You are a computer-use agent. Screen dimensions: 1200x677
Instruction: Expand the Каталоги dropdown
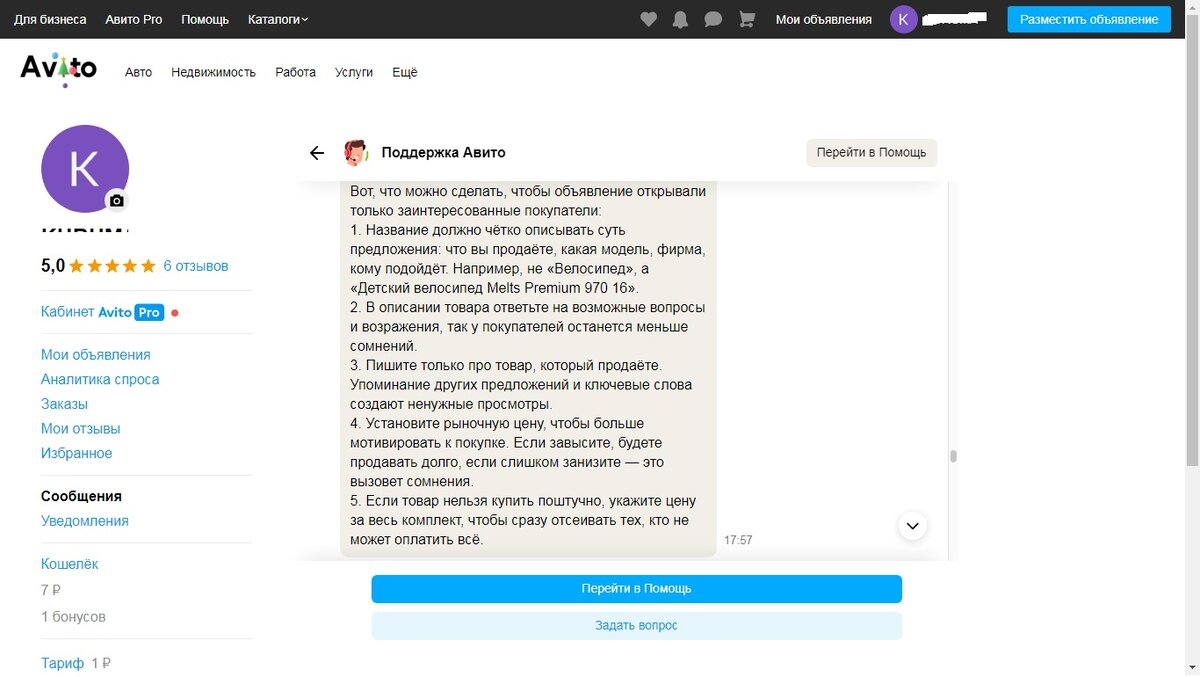pyautogui.click(x=278, y=19)
